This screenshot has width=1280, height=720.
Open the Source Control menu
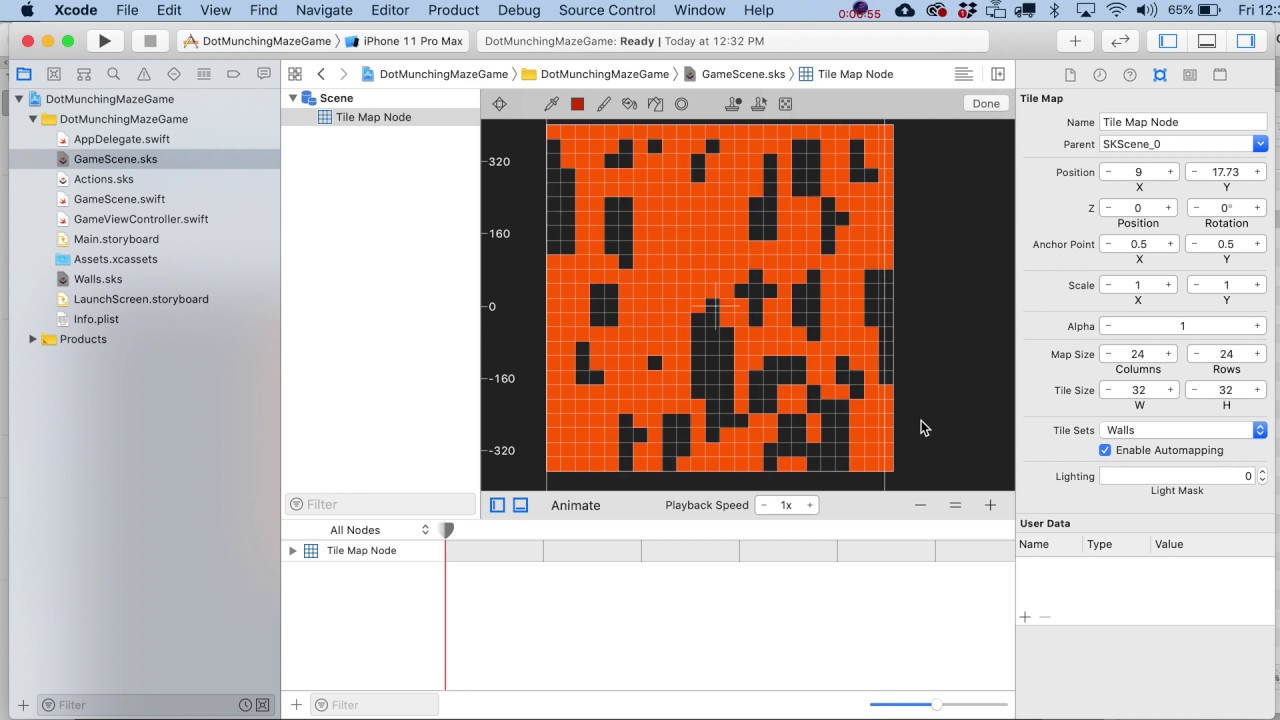coord(607,10)
